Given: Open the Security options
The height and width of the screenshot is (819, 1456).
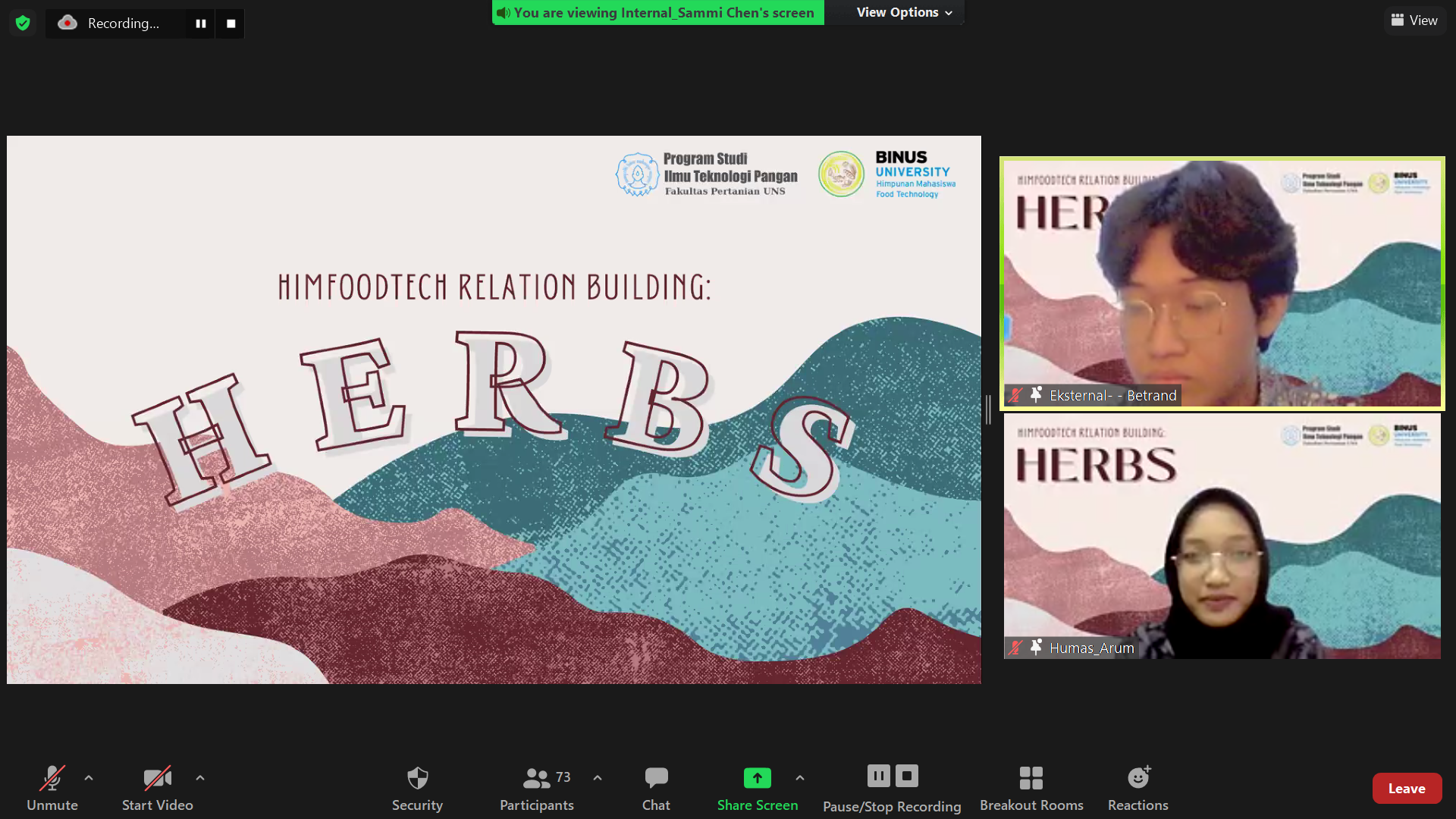Looking at the screenshot, I should pos(417,788).
